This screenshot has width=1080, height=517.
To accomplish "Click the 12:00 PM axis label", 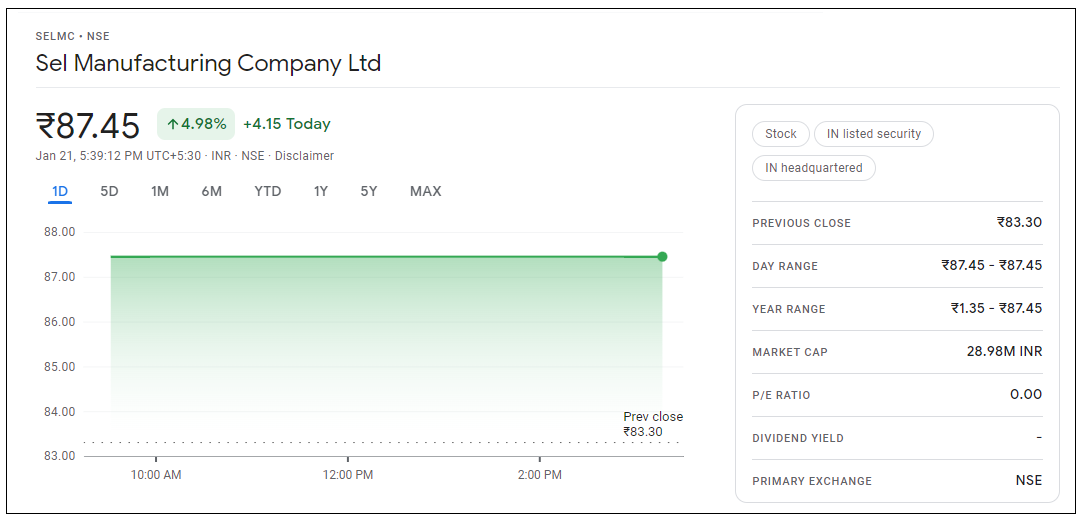I will click(x=348, y=475).
